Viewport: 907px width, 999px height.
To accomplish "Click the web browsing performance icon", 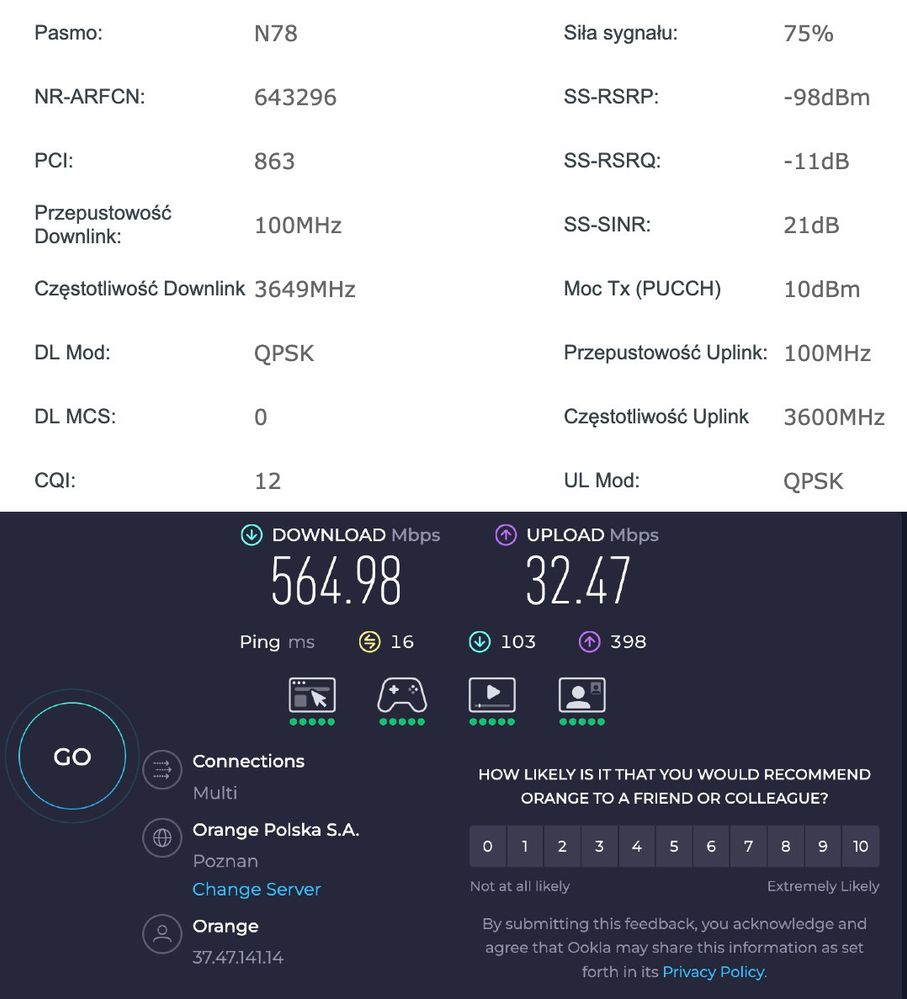I will pos(312,695).
